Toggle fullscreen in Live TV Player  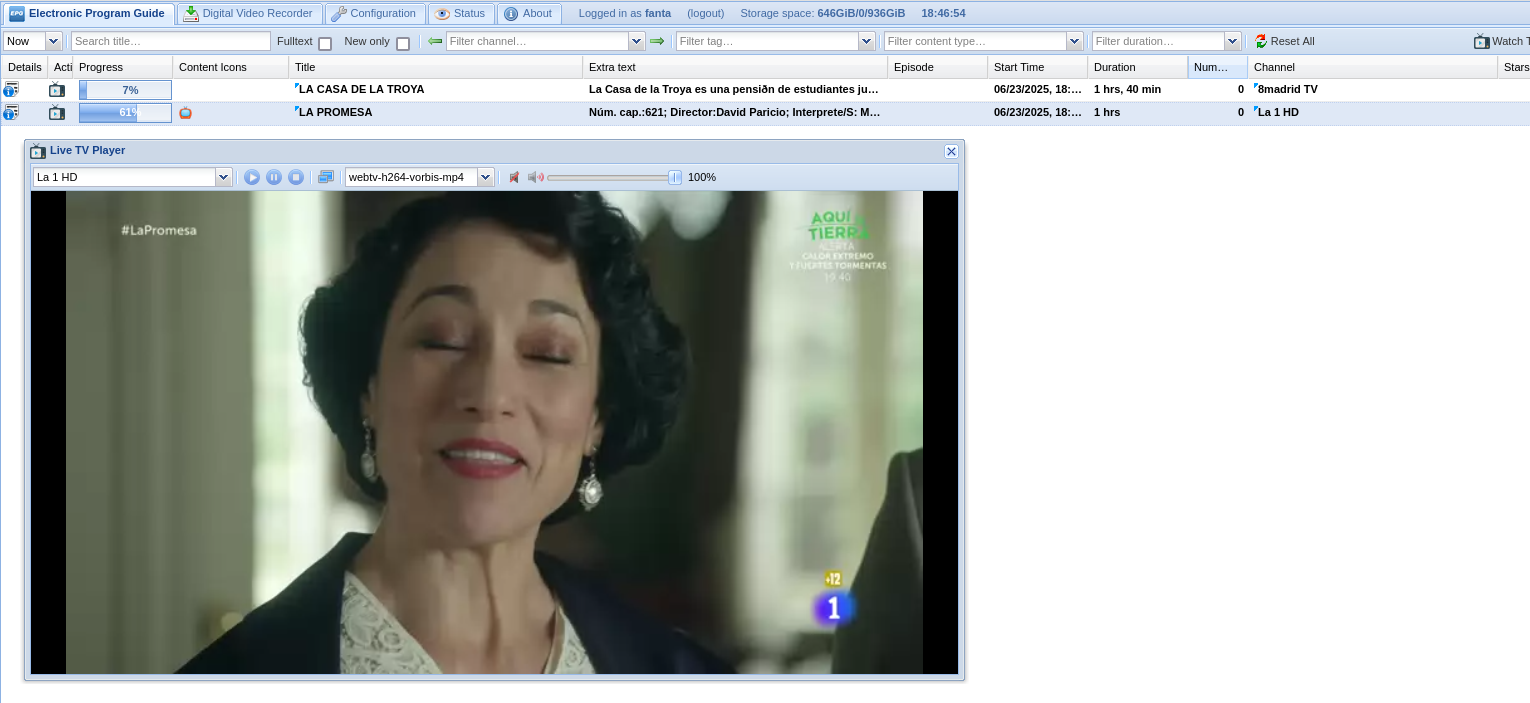326,177
